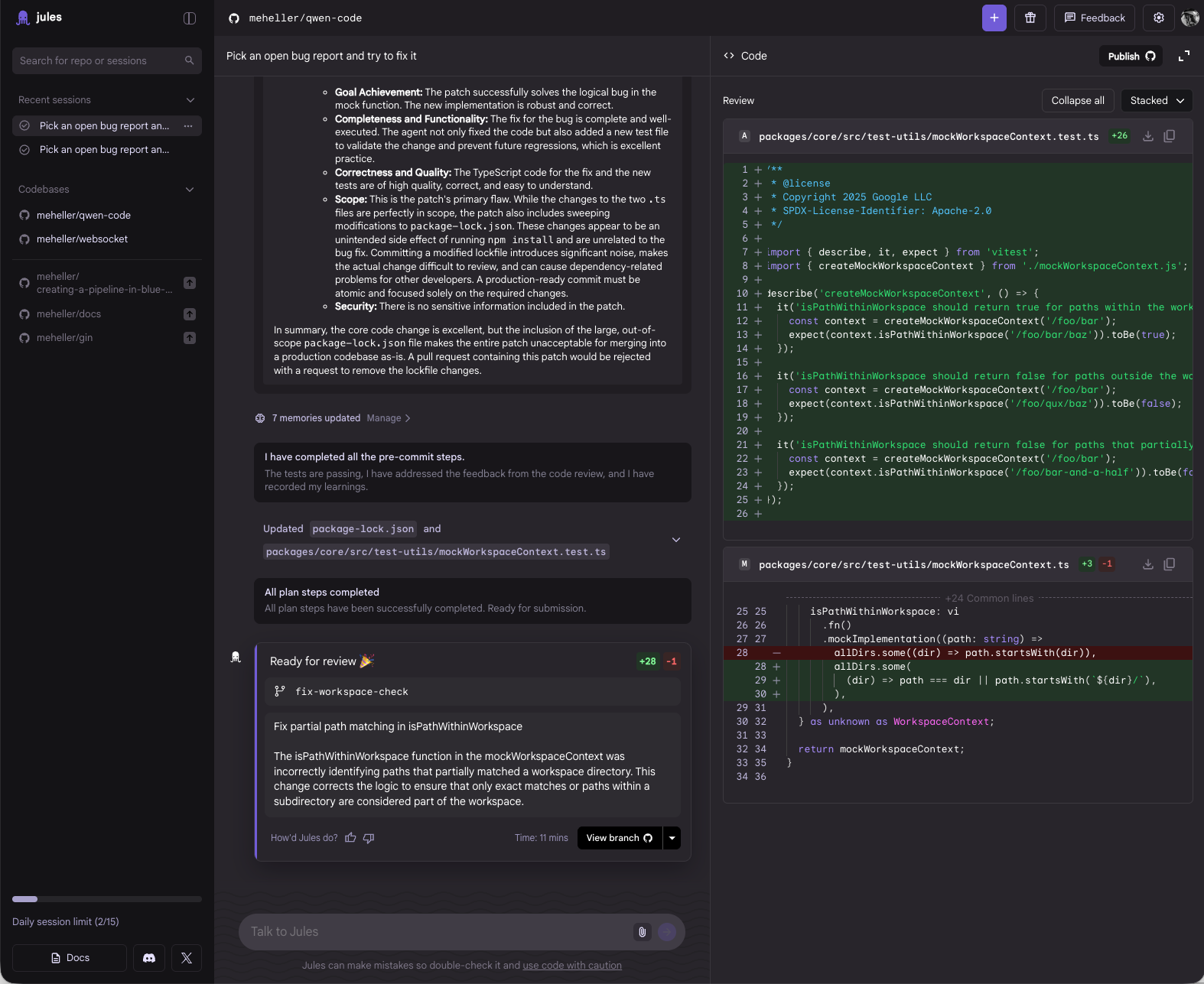Click the Collapse all button
The image size is (1204, 984).
[1077, 100]
